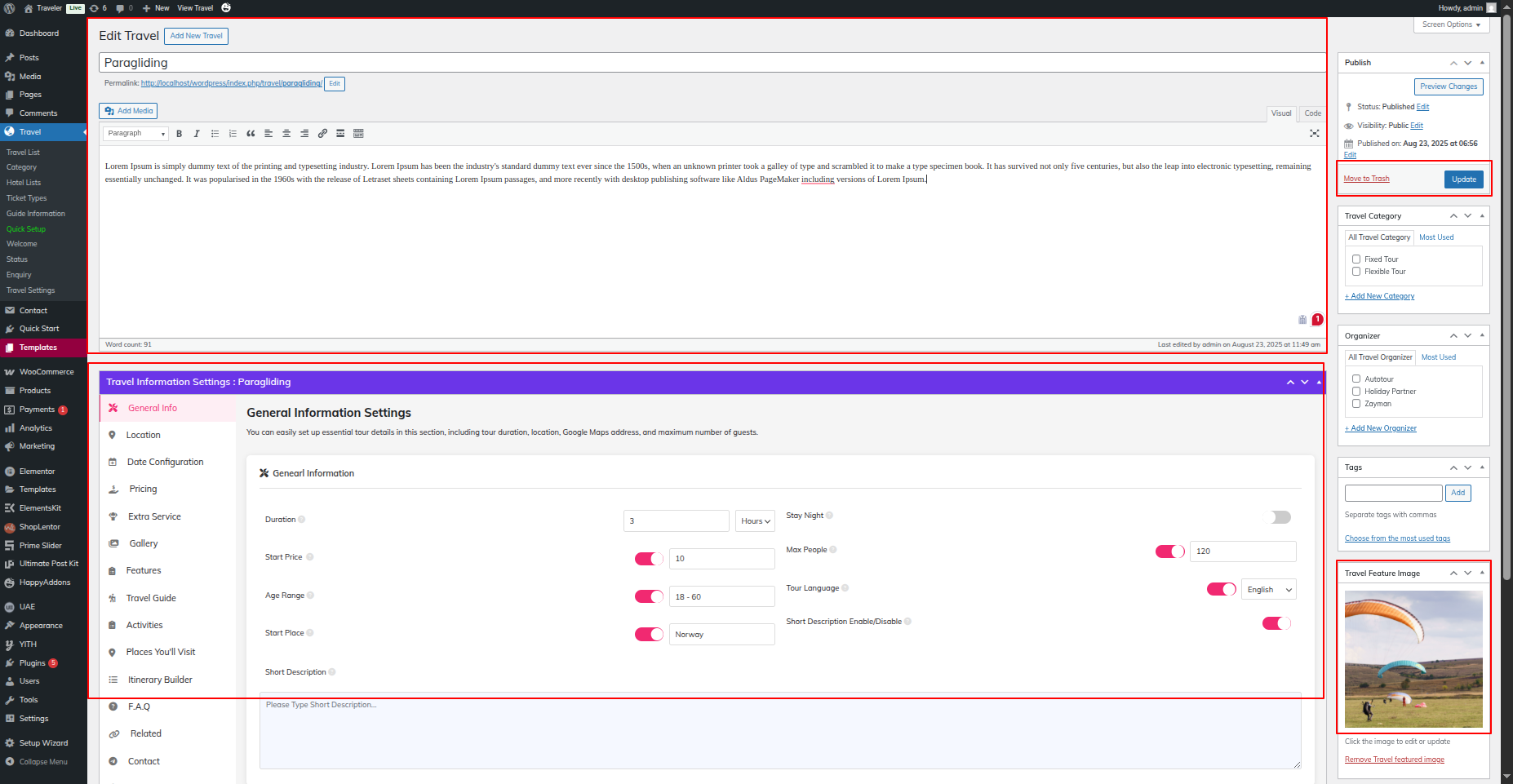Toggle the bulleted list icon
Image resolution: width=1513 pixels, height=784 pixels.
pos(215,134)
